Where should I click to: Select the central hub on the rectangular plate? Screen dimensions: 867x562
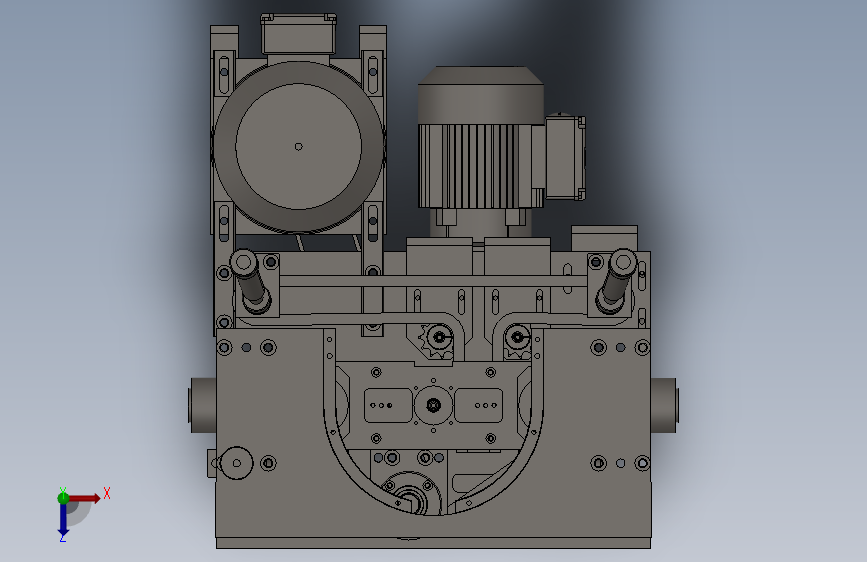coord(434,405)
